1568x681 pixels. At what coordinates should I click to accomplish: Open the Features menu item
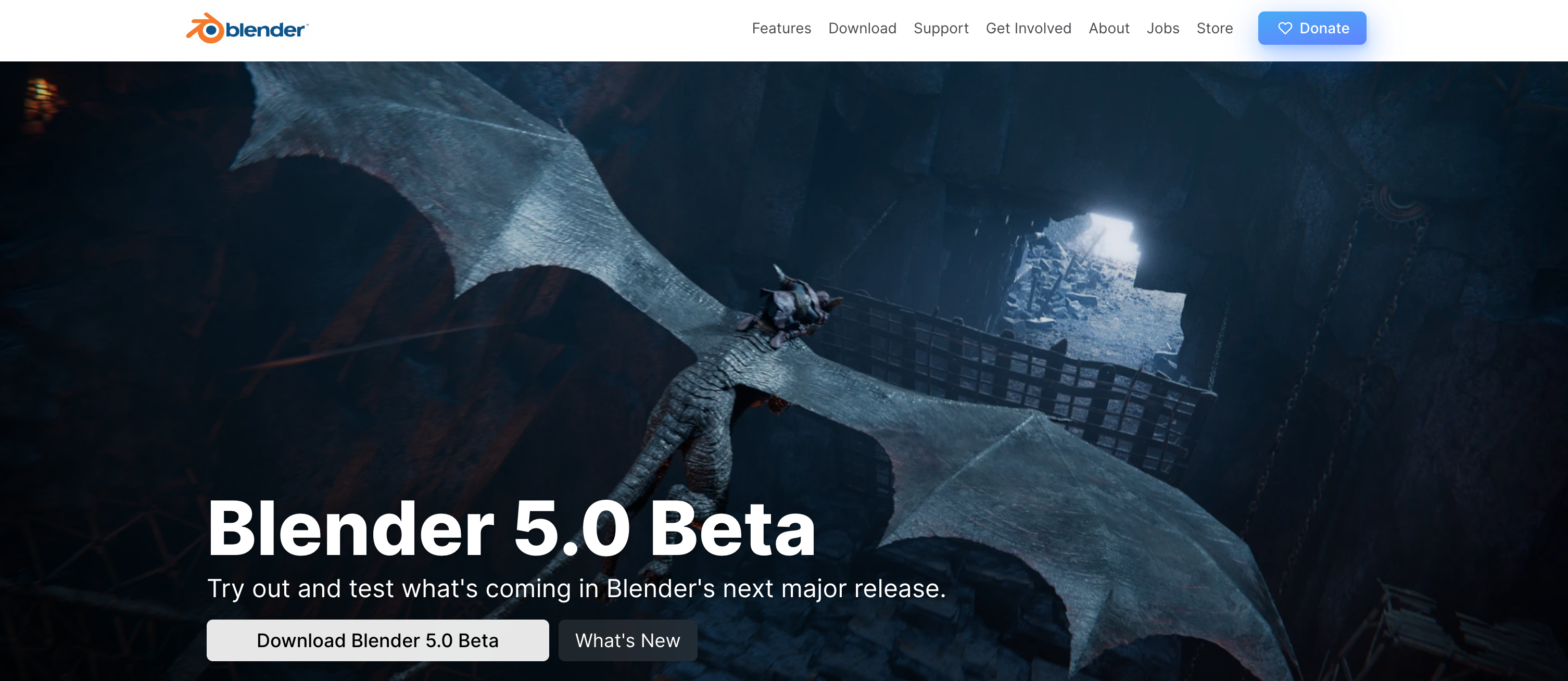coord(781,29)
